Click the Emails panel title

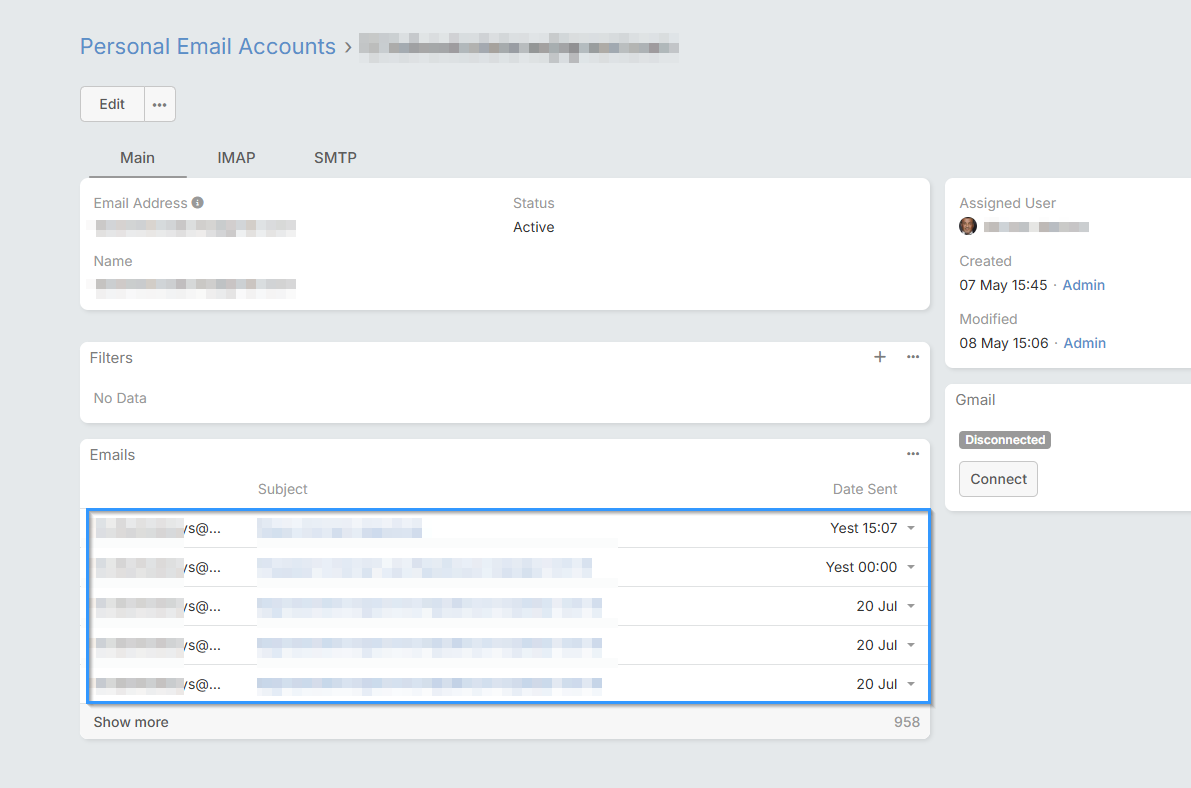click(112, 455)
